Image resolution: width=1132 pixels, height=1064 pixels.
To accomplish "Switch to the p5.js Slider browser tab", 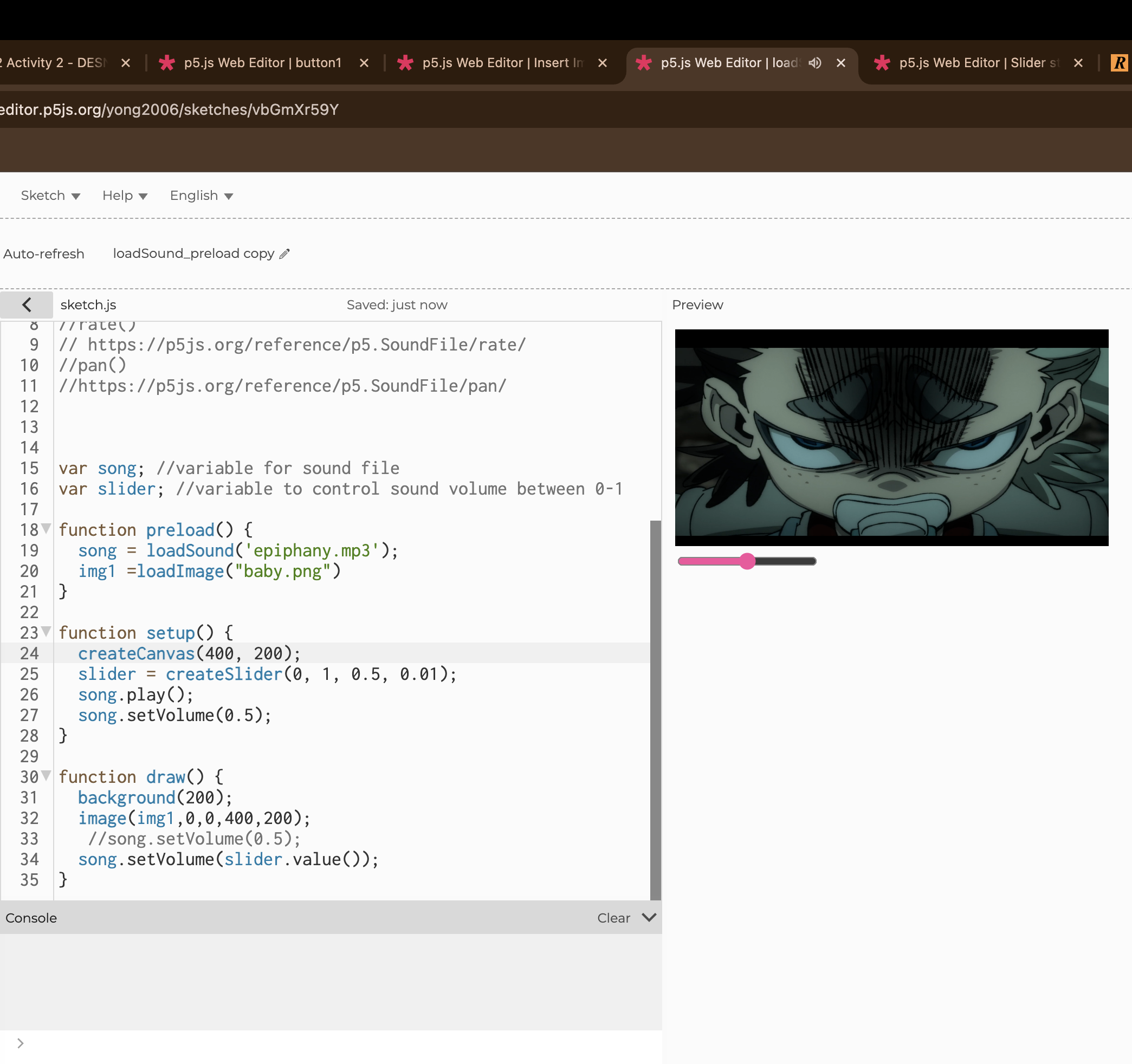I will [x=978, y=63].
